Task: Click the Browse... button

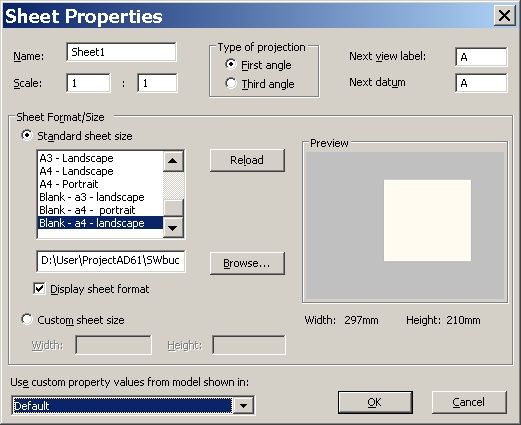Action: pos(247,263)
